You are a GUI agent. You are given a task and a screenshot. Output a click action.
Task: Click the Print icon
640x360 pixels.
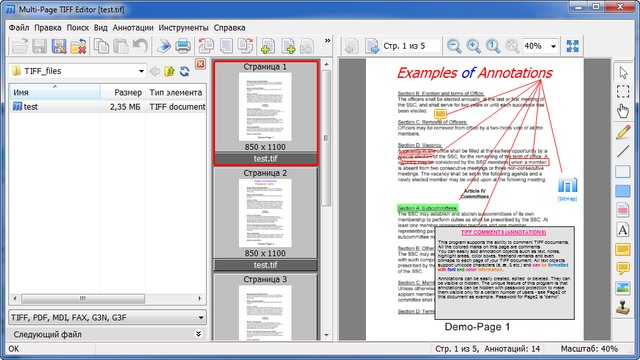183,46
